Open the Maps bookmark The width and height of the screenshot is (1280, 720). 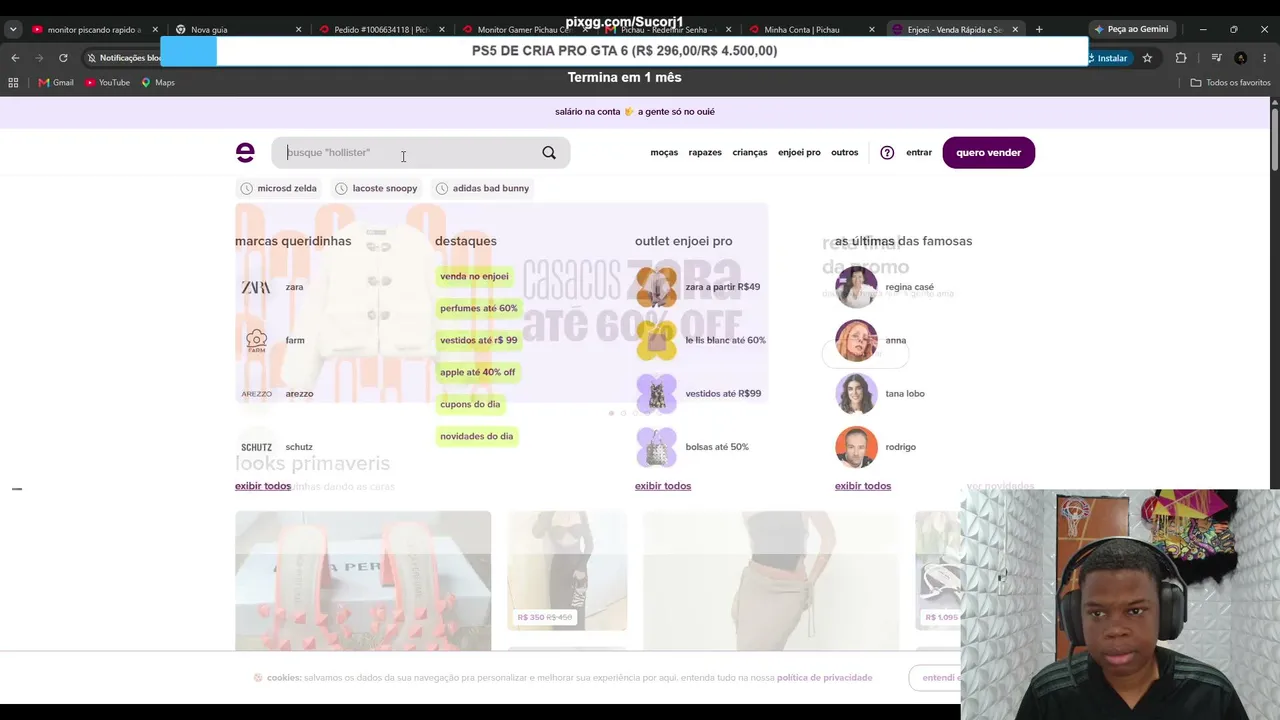(x=158, y=82)
